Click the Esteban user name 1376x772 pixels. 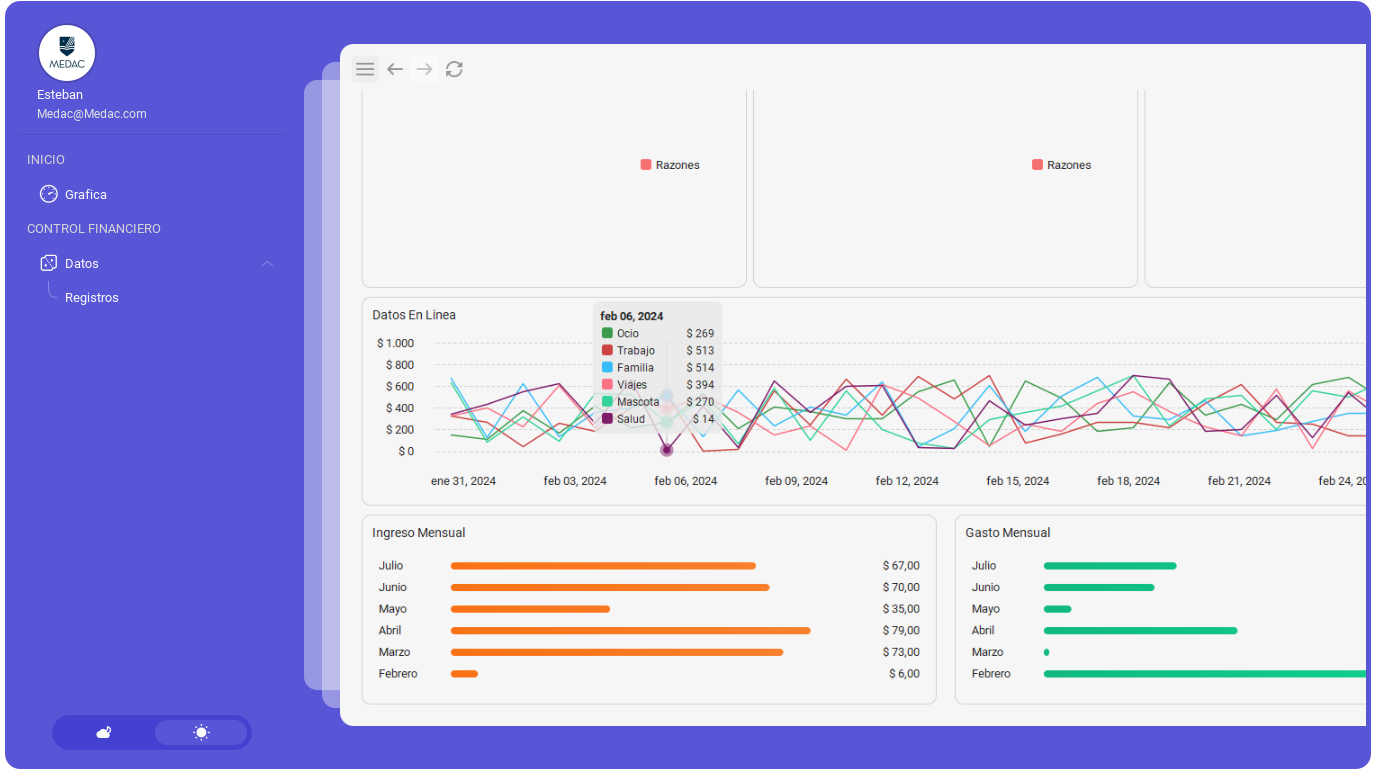point(60,95)
